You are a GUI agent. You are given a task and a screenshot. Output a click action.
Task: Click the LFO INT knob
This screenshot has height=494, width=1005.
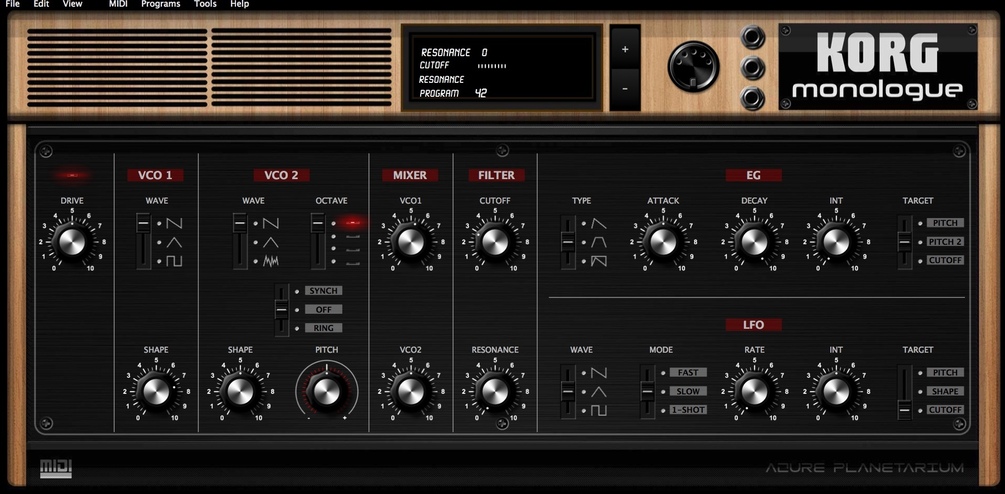click(836, 391)
